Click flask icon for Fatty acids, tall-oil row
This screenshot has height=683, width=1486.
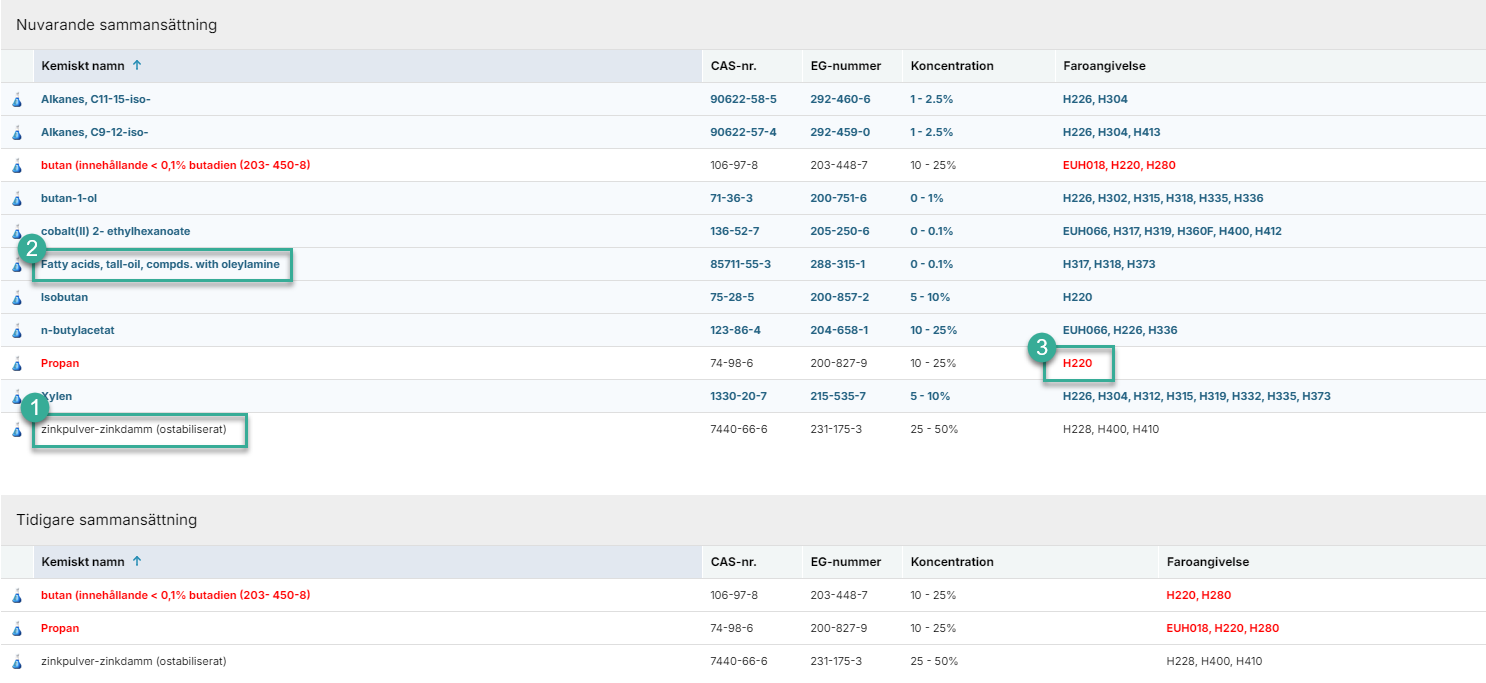coord(17,265)
